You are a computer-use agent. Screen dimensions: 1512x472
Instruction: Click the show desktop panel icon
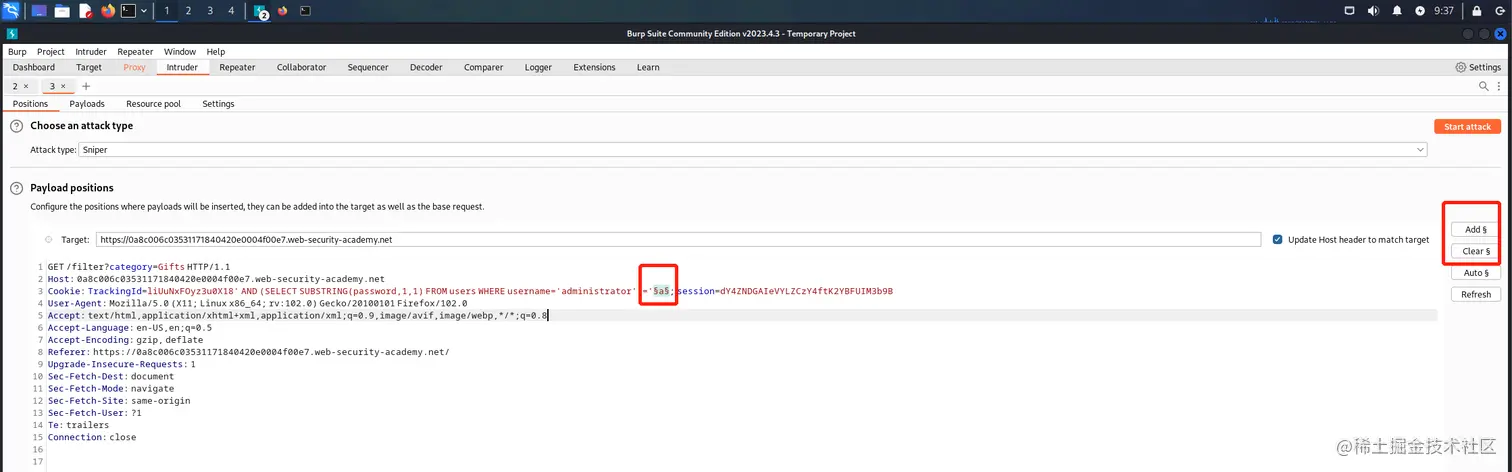(x=39, y=11)
